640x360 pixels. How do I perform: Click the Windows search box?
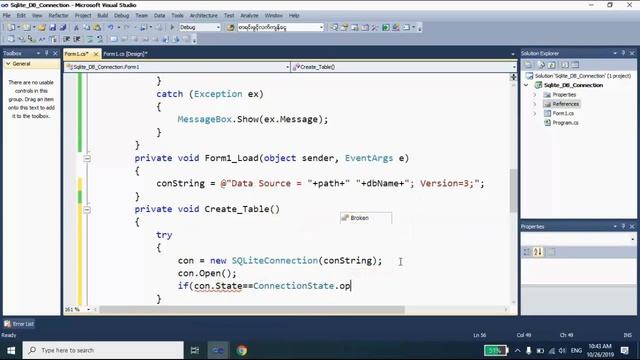103,350
